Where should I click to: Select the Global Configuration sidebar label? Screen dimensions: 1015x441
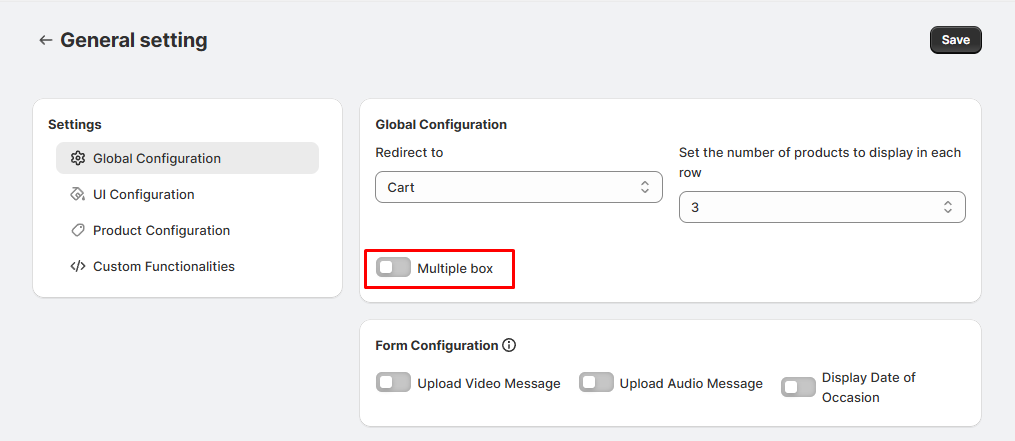point(157,158)
